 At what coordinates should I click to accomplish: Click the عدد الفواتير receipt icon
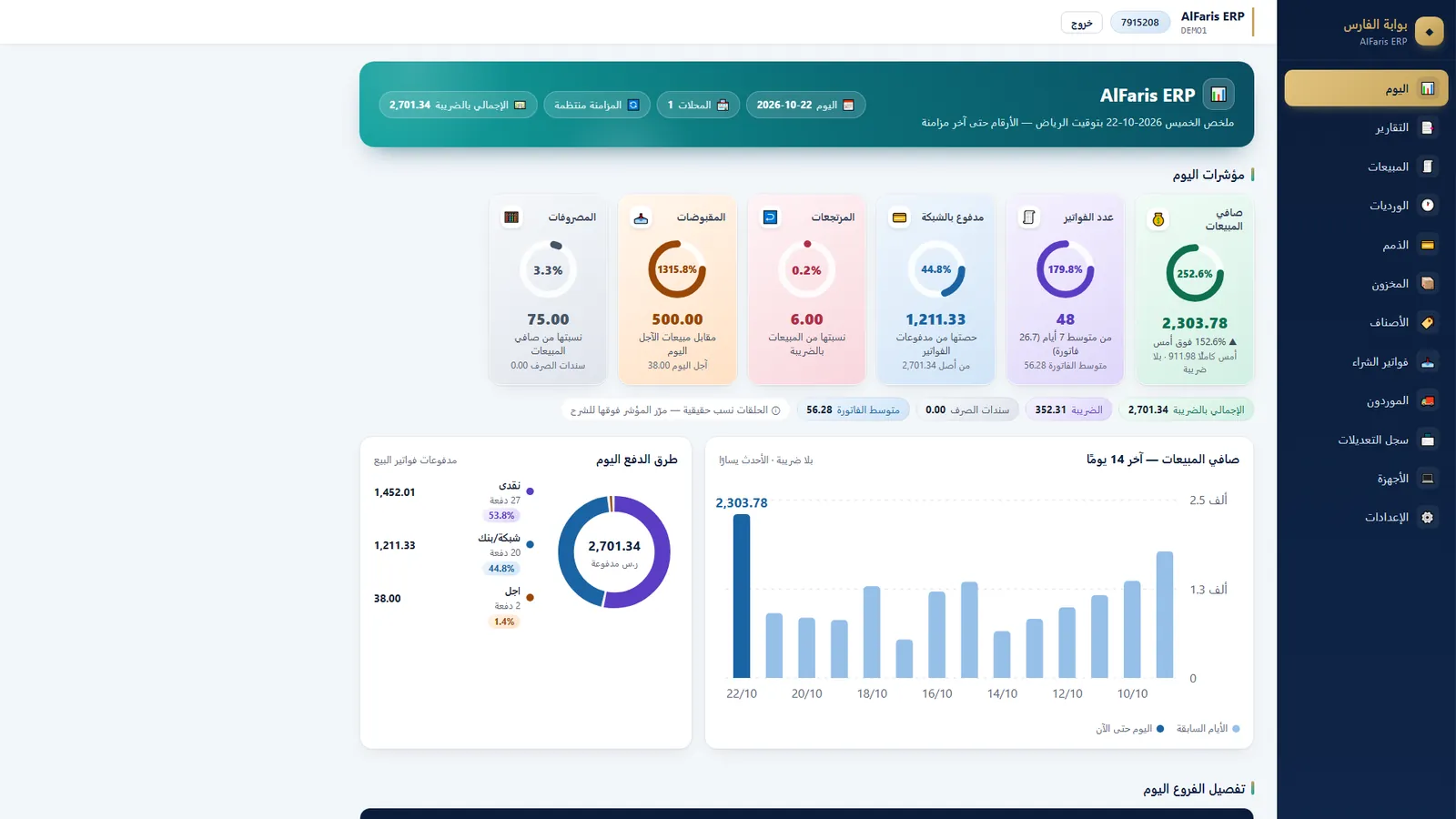[1029, 217]
